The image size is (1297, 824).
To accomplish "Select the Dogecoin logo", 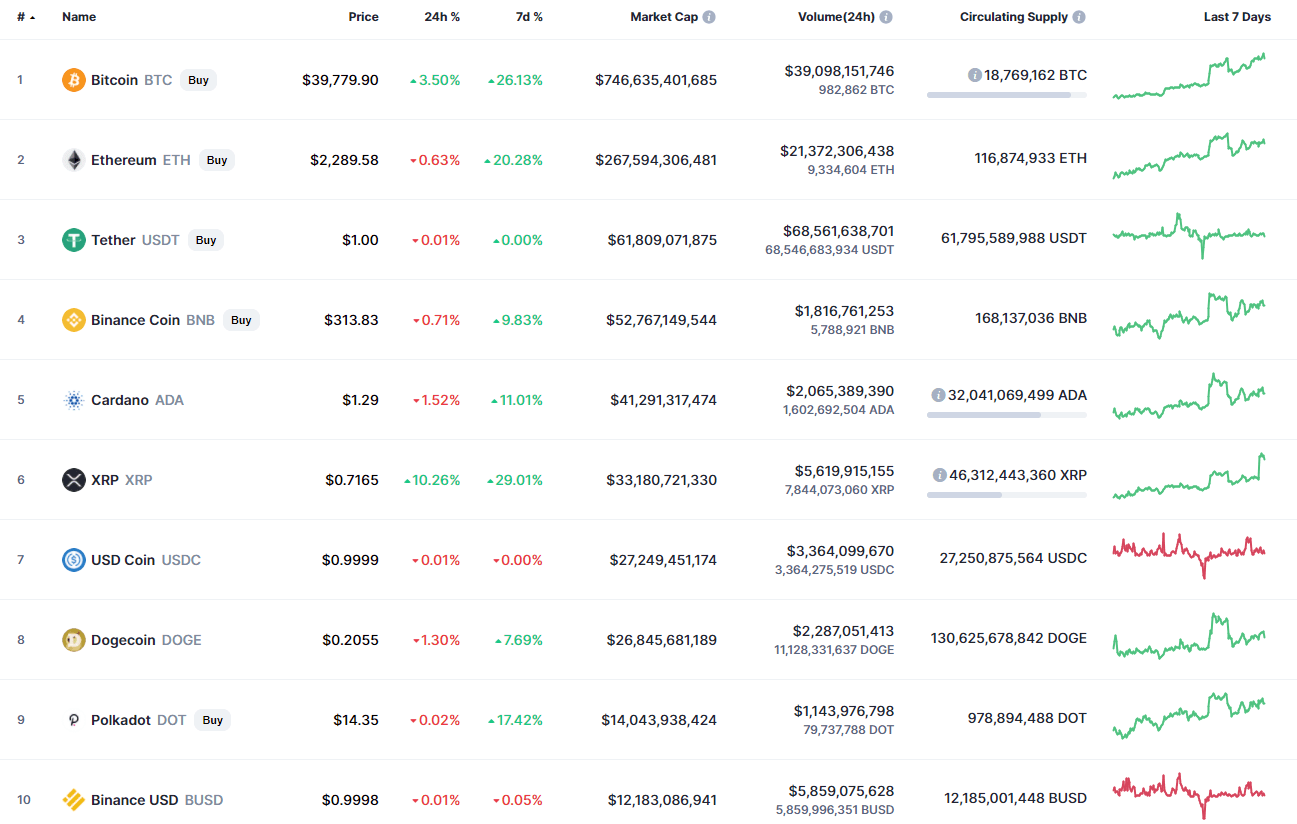I will [73, 640].
